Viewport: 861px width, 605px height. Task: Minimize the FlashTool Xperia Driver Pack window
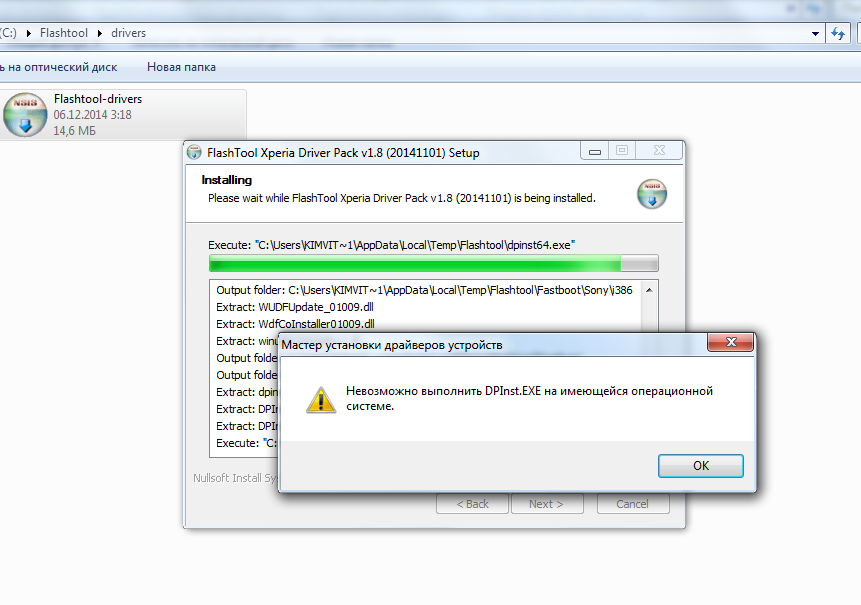(x=594, y=151)
